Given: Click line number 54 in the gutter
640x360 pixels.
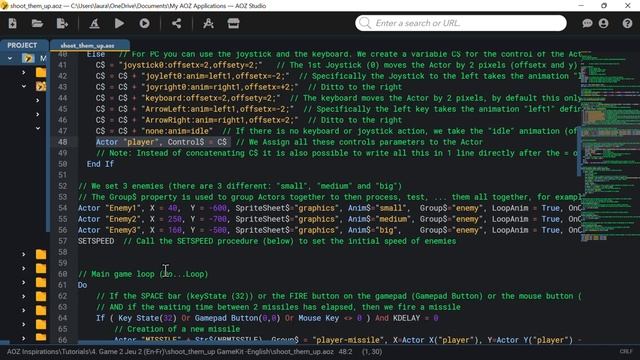Looking at the screenshot, I should (62, 208).
